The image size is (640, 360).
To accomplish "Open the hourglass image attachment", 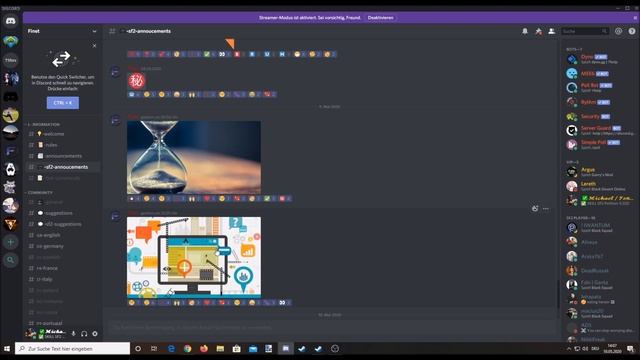I will [x=194, y=158].
